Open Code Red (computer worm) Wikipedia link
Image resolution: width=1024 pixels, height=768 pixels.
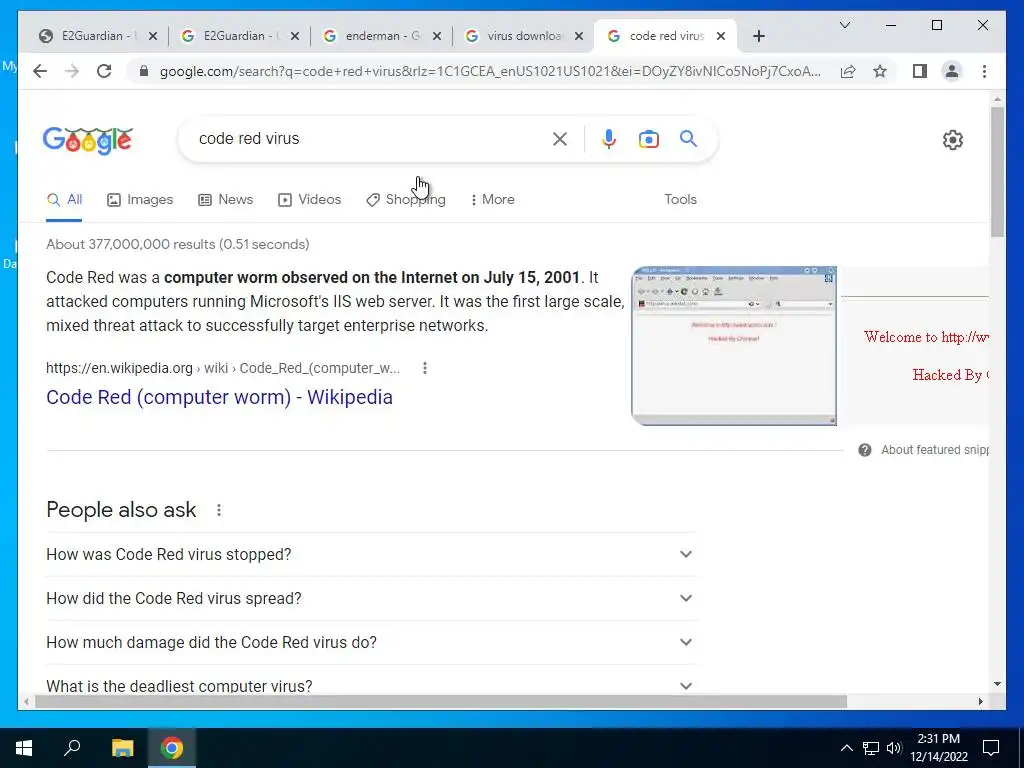[219, 397]
